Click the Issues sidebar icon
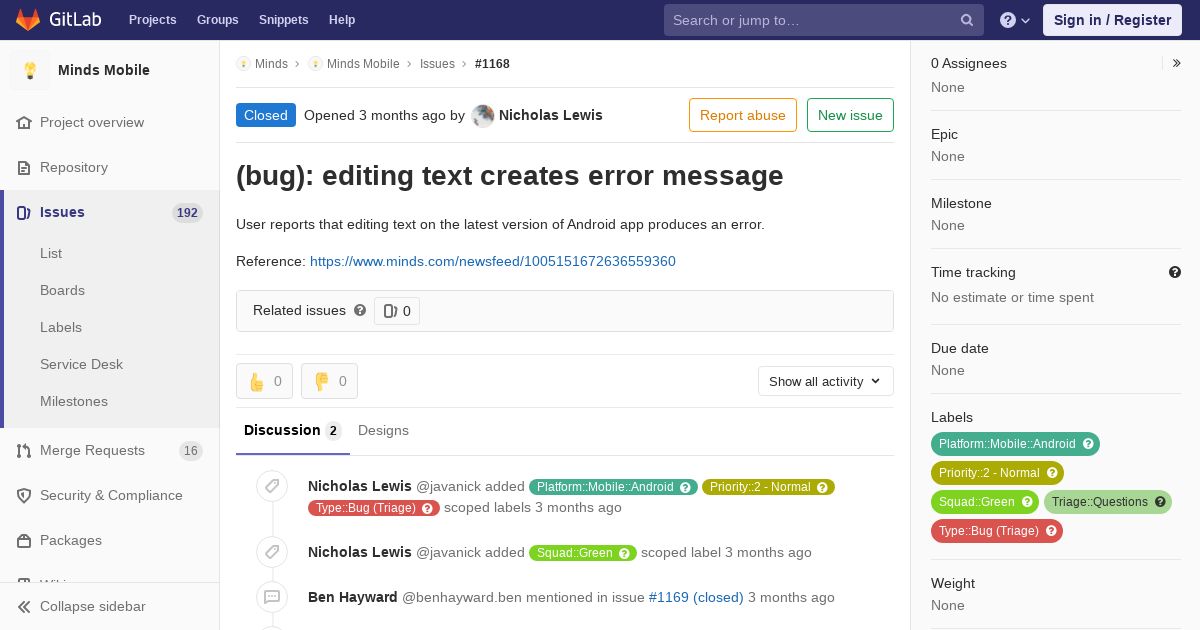Image resolution: width=1200 pixels, height=630 pixels. (x=24, y=212)
